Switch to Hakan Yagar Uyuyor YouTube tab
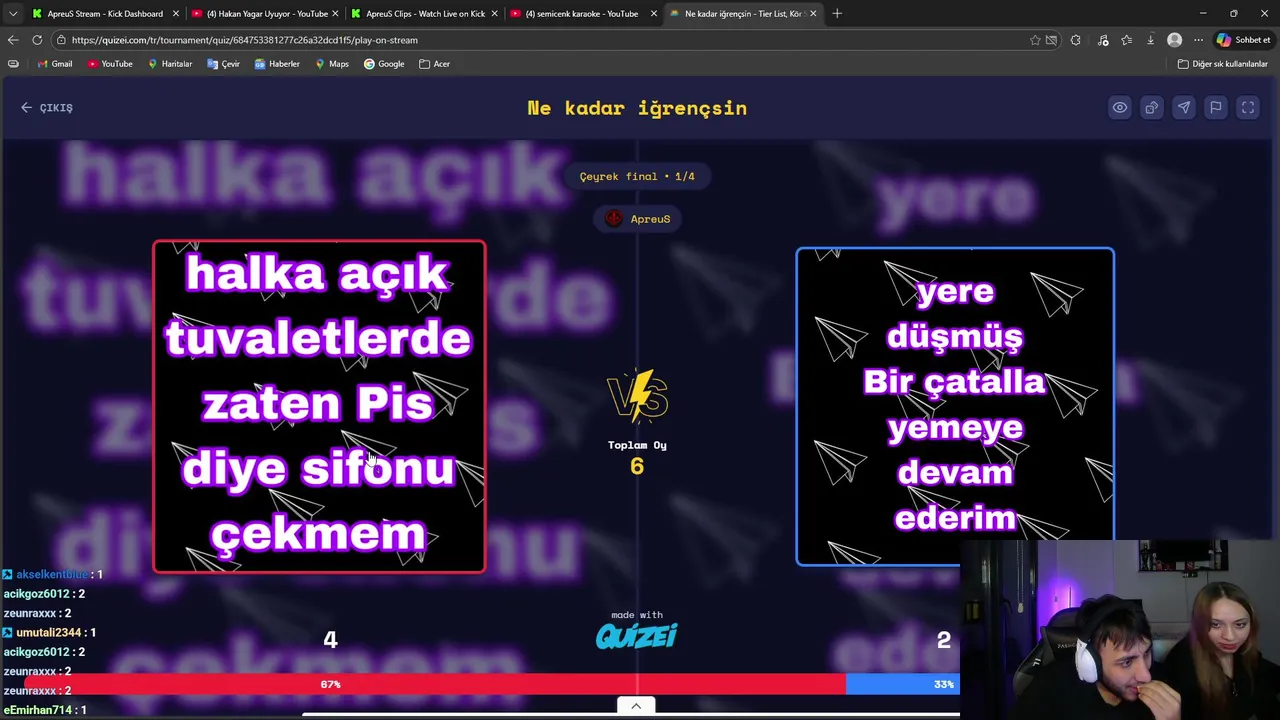The width and height of the screenshot is (1280, 720). pos(266,13)
